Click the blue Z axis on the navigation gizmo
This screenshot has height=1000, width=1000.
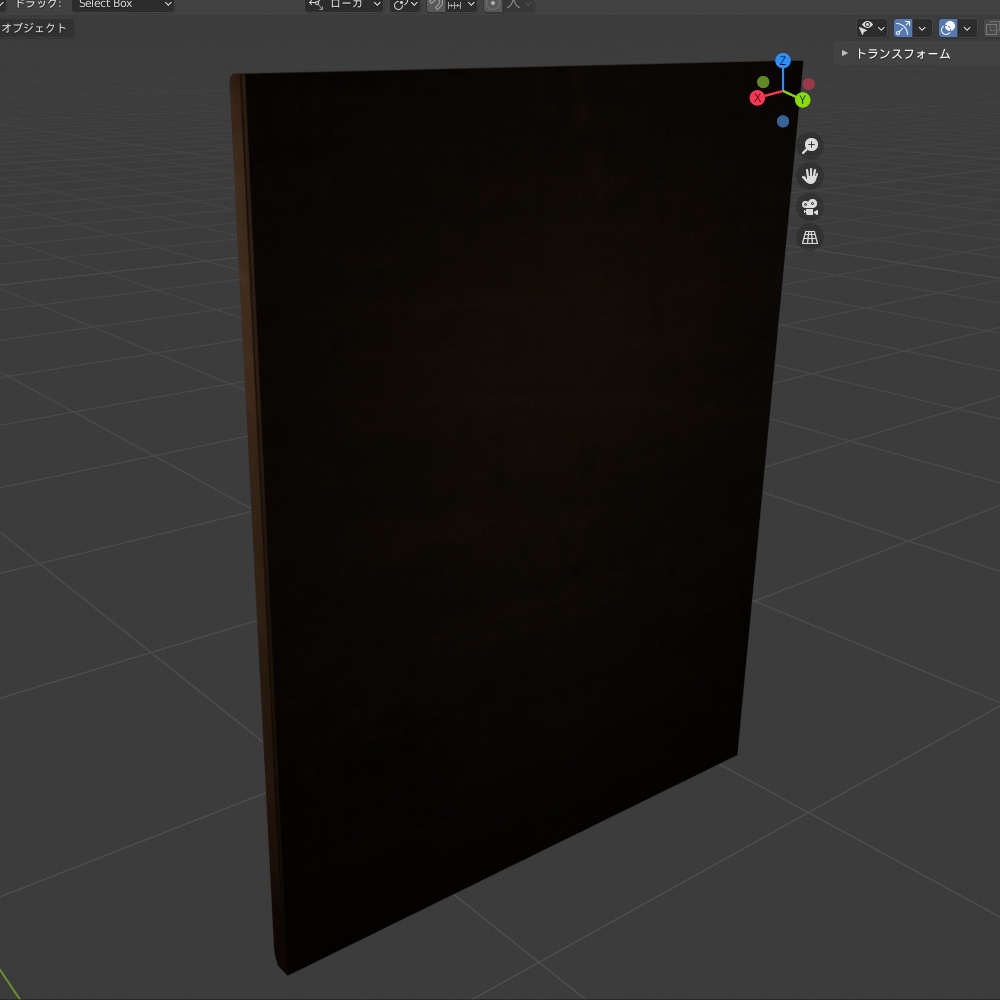pyautogui.click(x=783, y=60)
